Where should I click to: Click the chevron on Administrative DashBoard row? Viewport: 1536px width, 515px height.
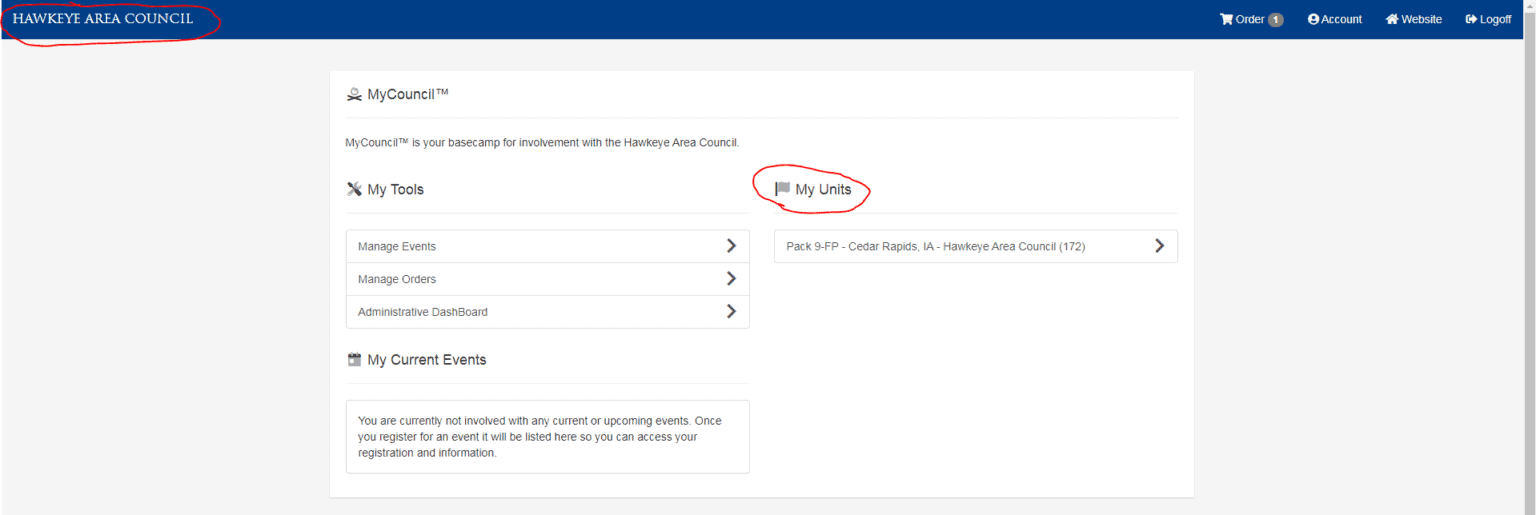tap(731, 312)
